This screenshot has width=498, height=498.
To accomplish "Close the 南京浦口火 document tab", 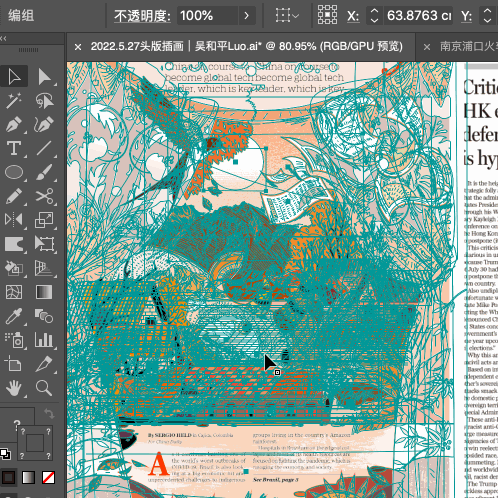I will click(427, 47).
